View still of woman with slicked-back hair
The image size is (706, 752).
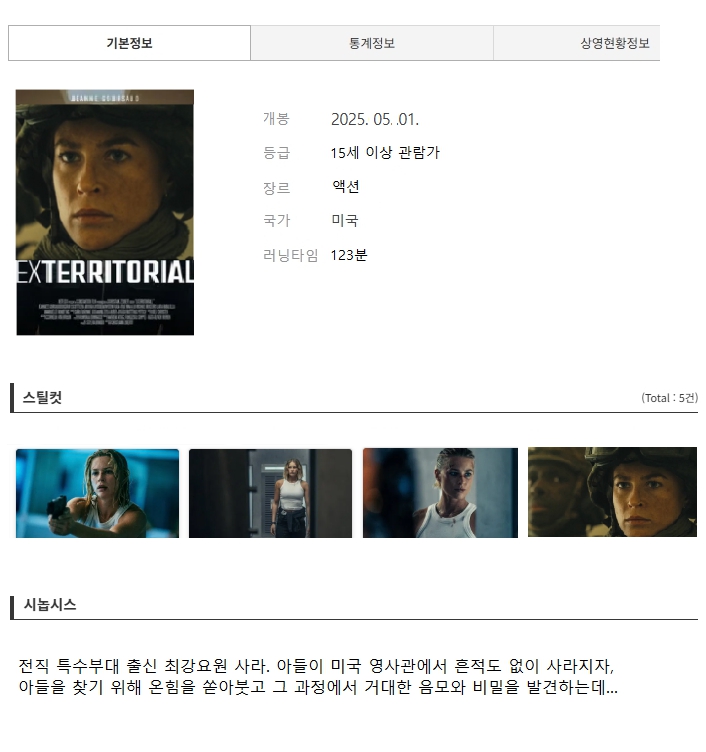pyautogui.click(x=440, y=493)
